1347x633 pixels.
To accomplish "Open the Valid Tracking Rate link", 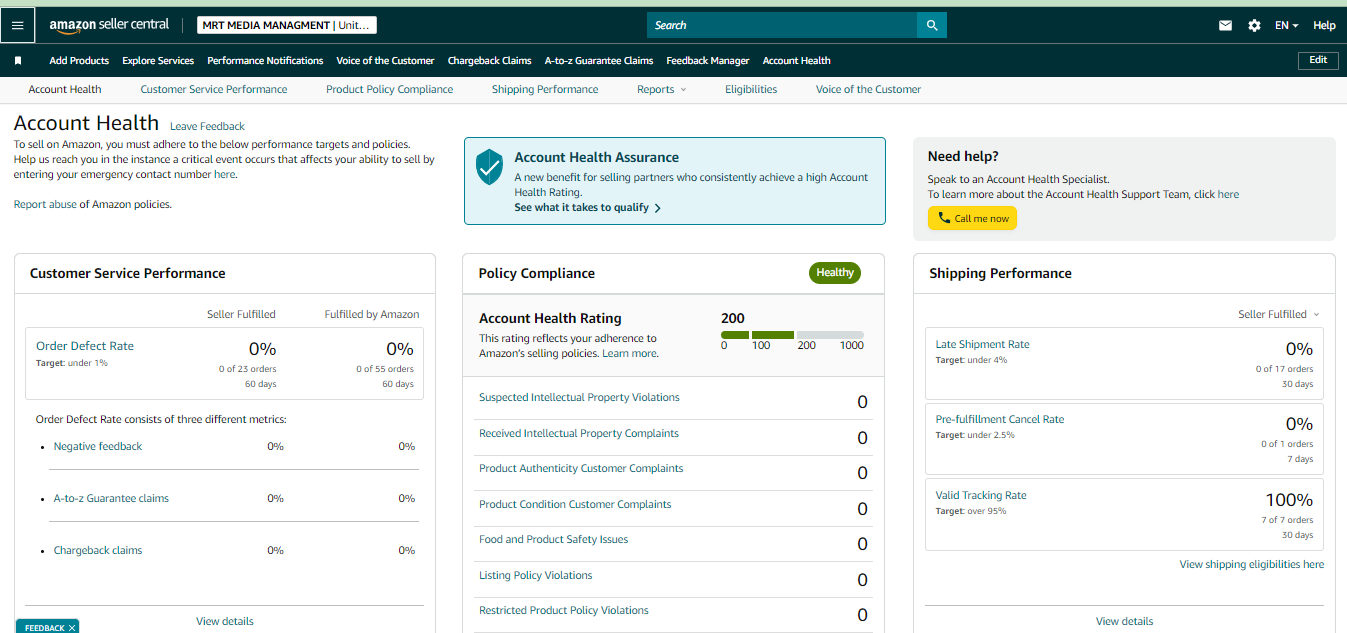I will coord(981,496).
